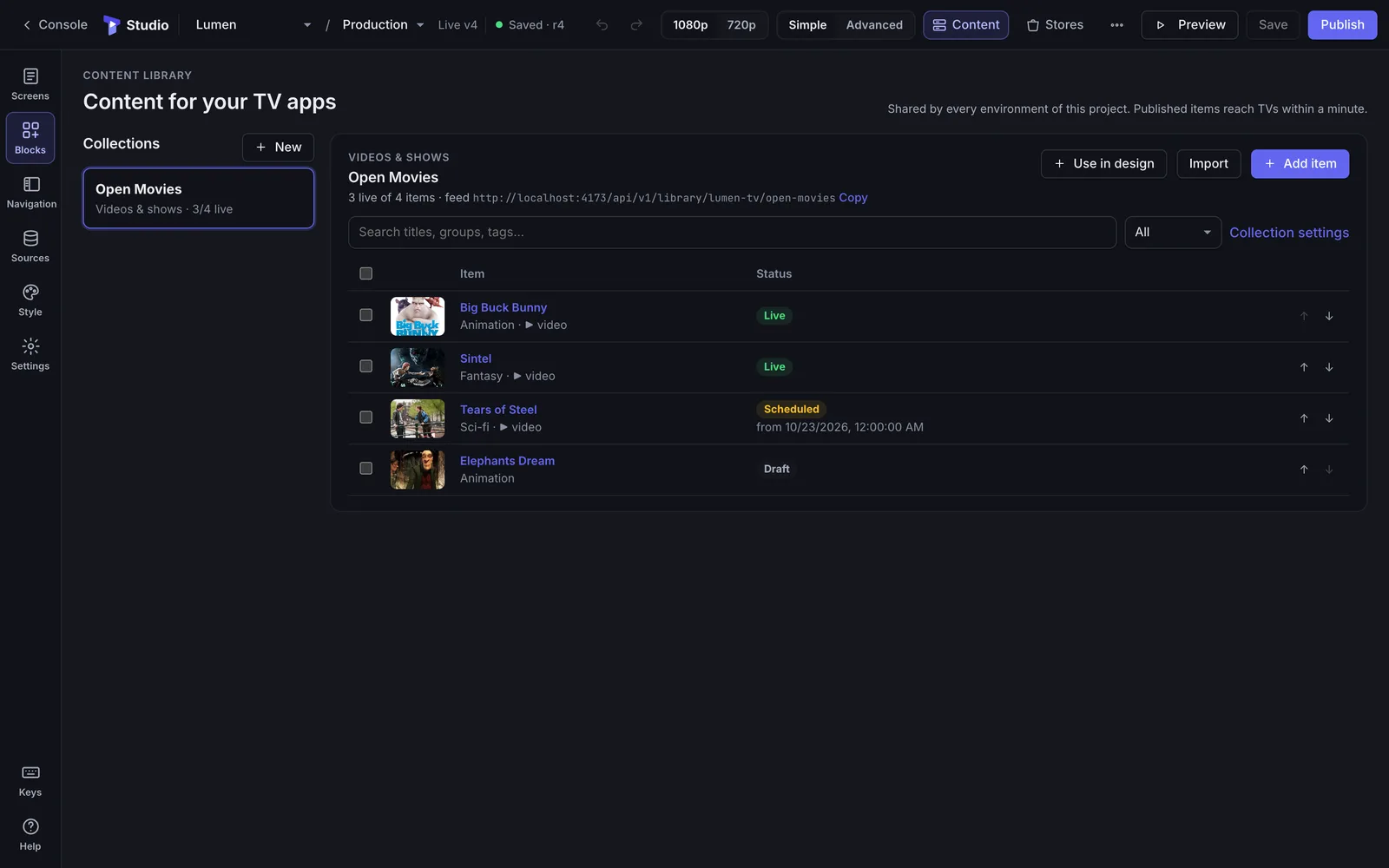The image size is (1389, 868).
Task: Open the Keys keyboard shortcuts
Action: (x=30, y=780)
